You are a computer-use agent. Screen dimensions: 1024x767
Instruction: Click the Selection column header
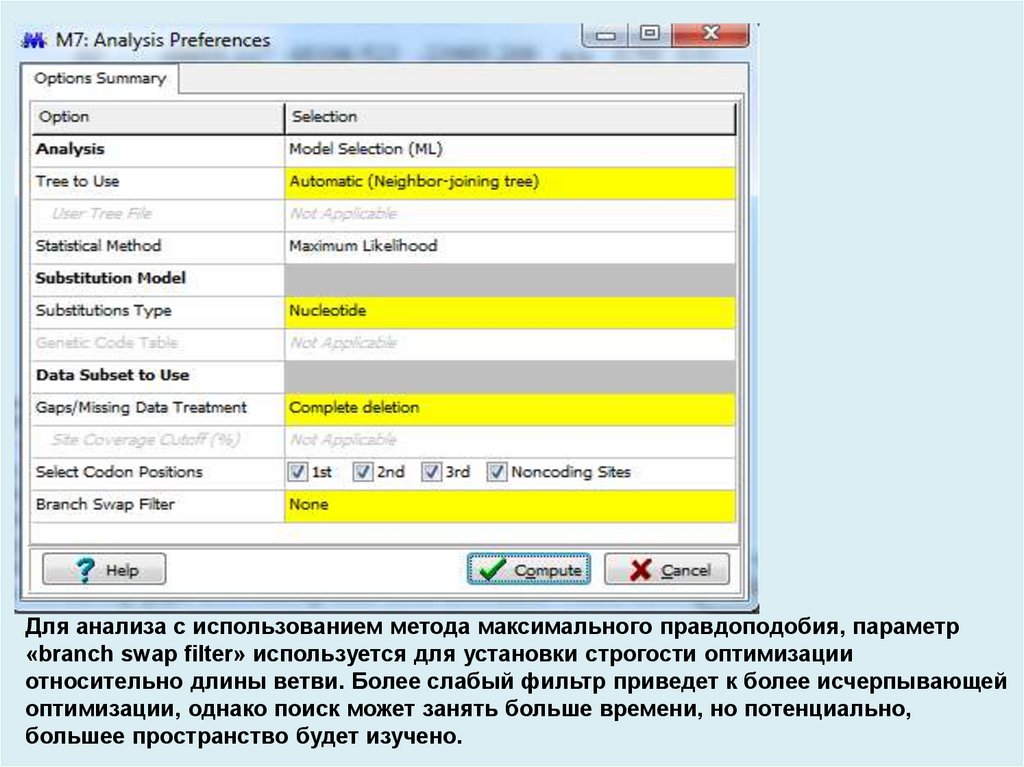pos(511,118)
